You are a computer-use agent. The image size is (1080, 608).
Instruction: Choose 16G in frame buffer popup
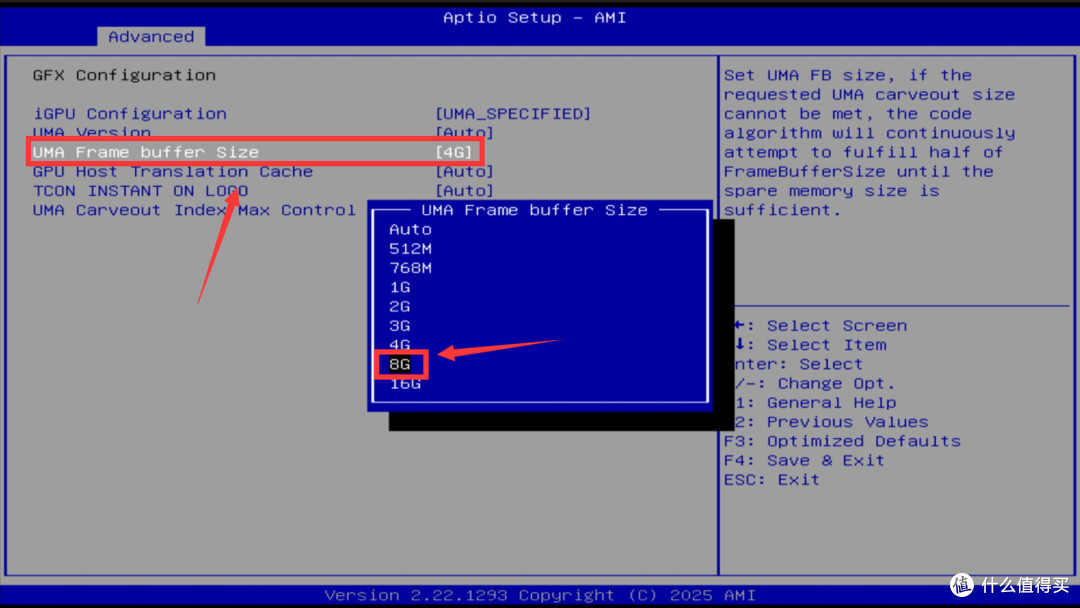(405, 384)
